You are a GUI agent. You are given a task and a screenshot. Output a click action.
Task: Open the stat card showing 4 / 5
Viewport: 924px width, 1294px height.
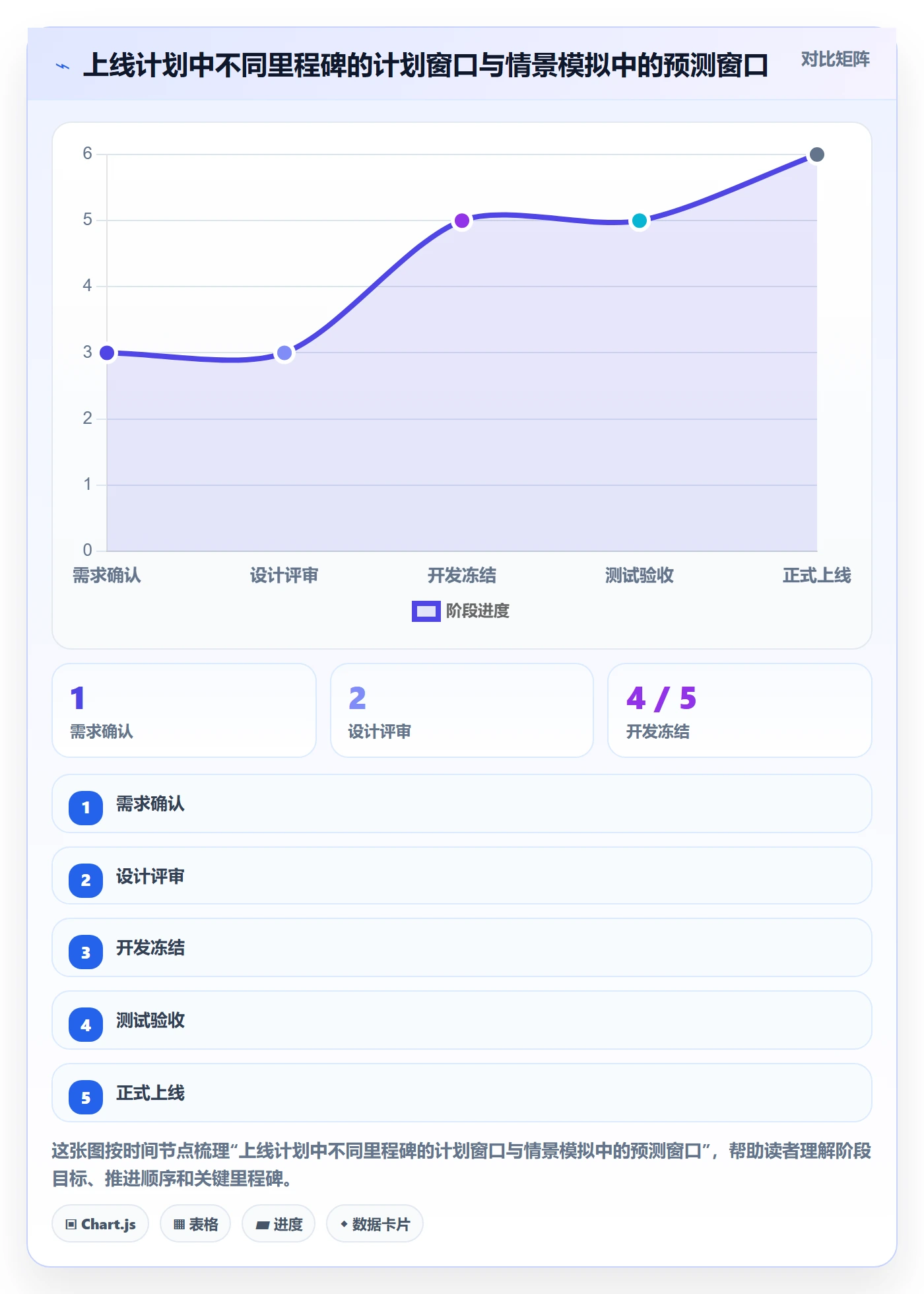click(740, 710)
